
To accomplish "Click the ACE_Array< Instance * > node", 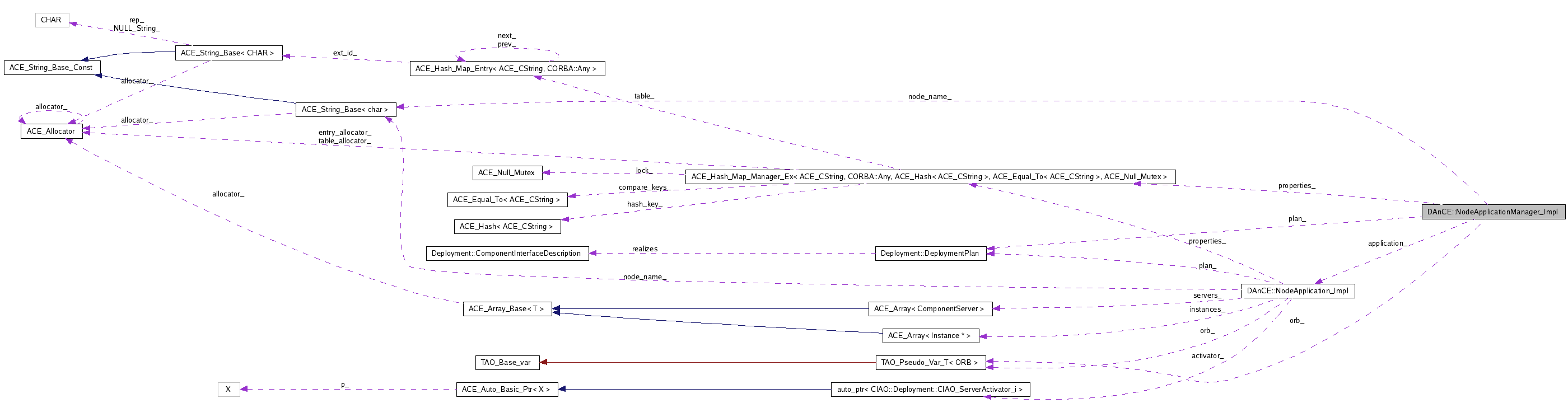I will (930, 335).
